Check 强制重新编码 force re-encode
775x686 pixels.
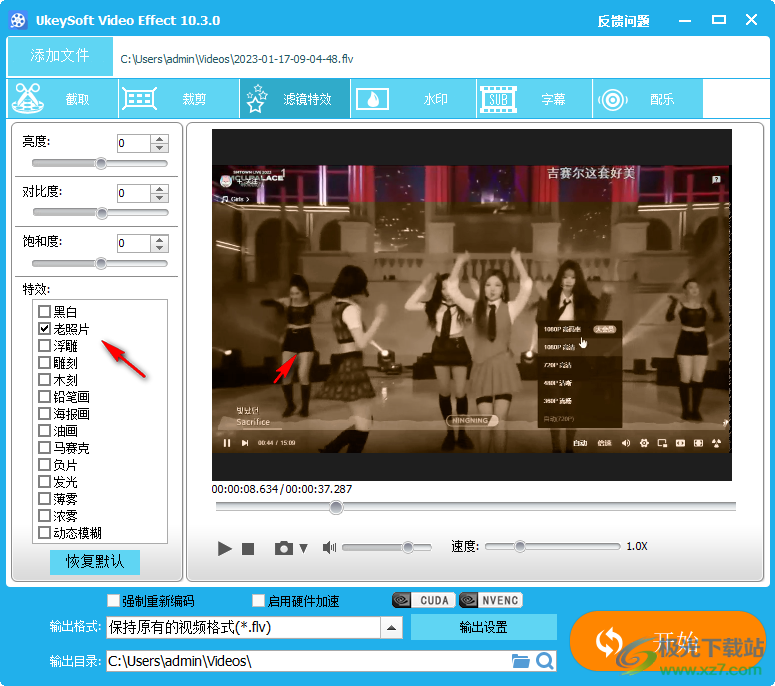tap(114, 600)
